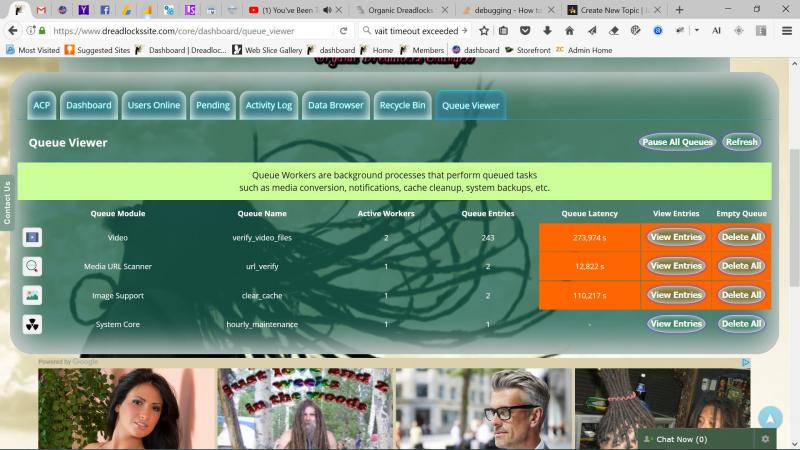This screenshot has height=450, width=800.
Task: Switch to pinned Yahoo tab
Action: pos(83,10)
